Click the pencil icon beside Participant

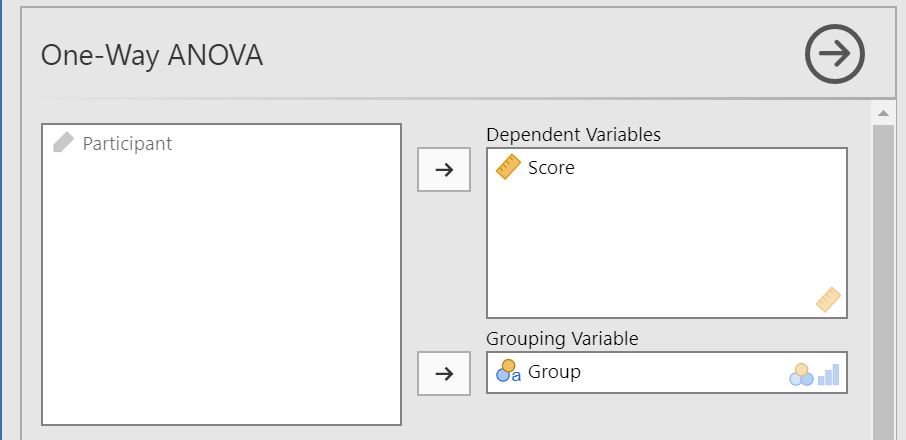(63, 143)
